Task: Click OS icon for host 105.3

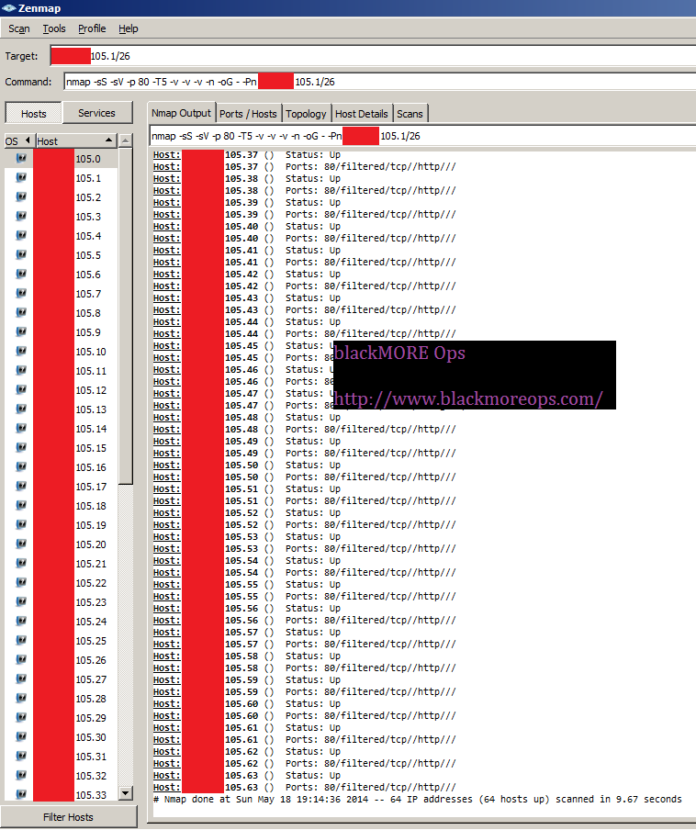Action: point(21,216)
